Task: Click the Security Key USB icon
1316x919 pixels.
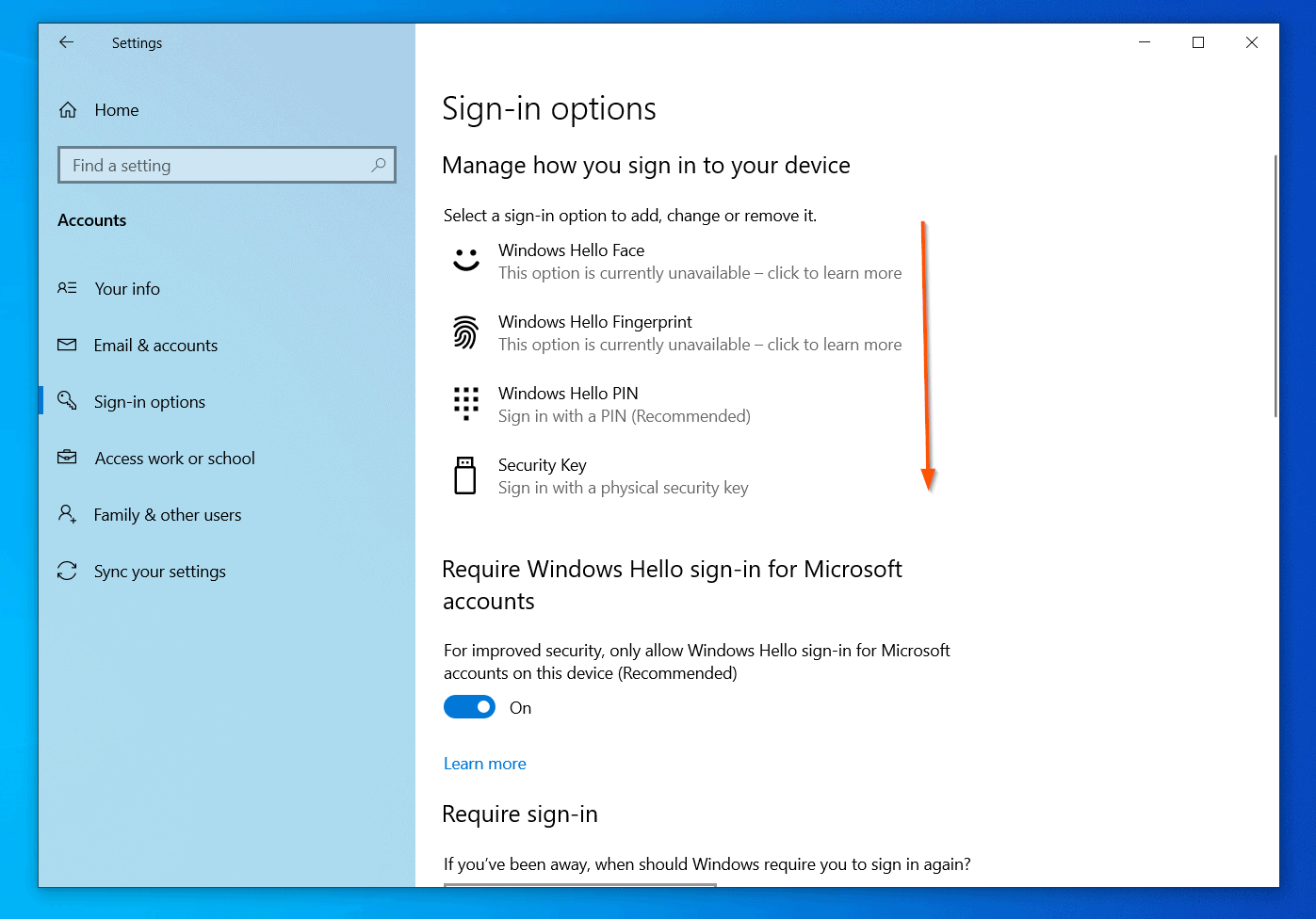Action: 465,476
